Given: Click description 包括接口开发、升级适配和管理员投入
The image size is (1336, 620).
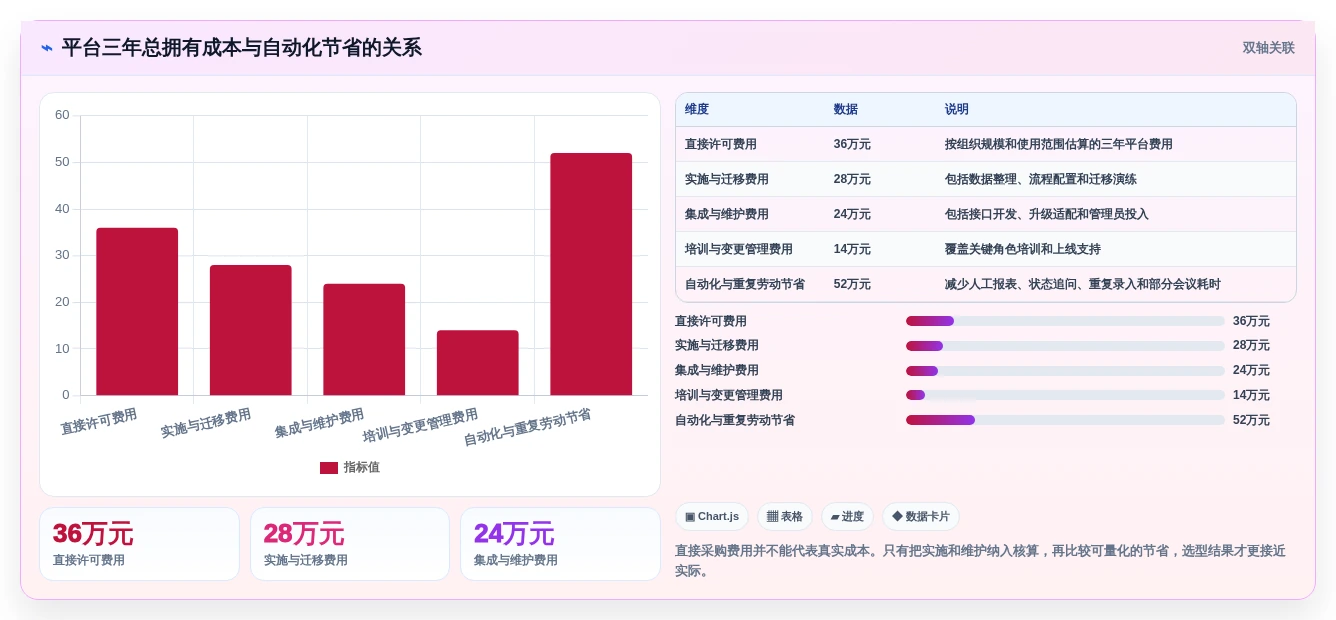Looking at the screenshot, I should tap(1046, 214).
